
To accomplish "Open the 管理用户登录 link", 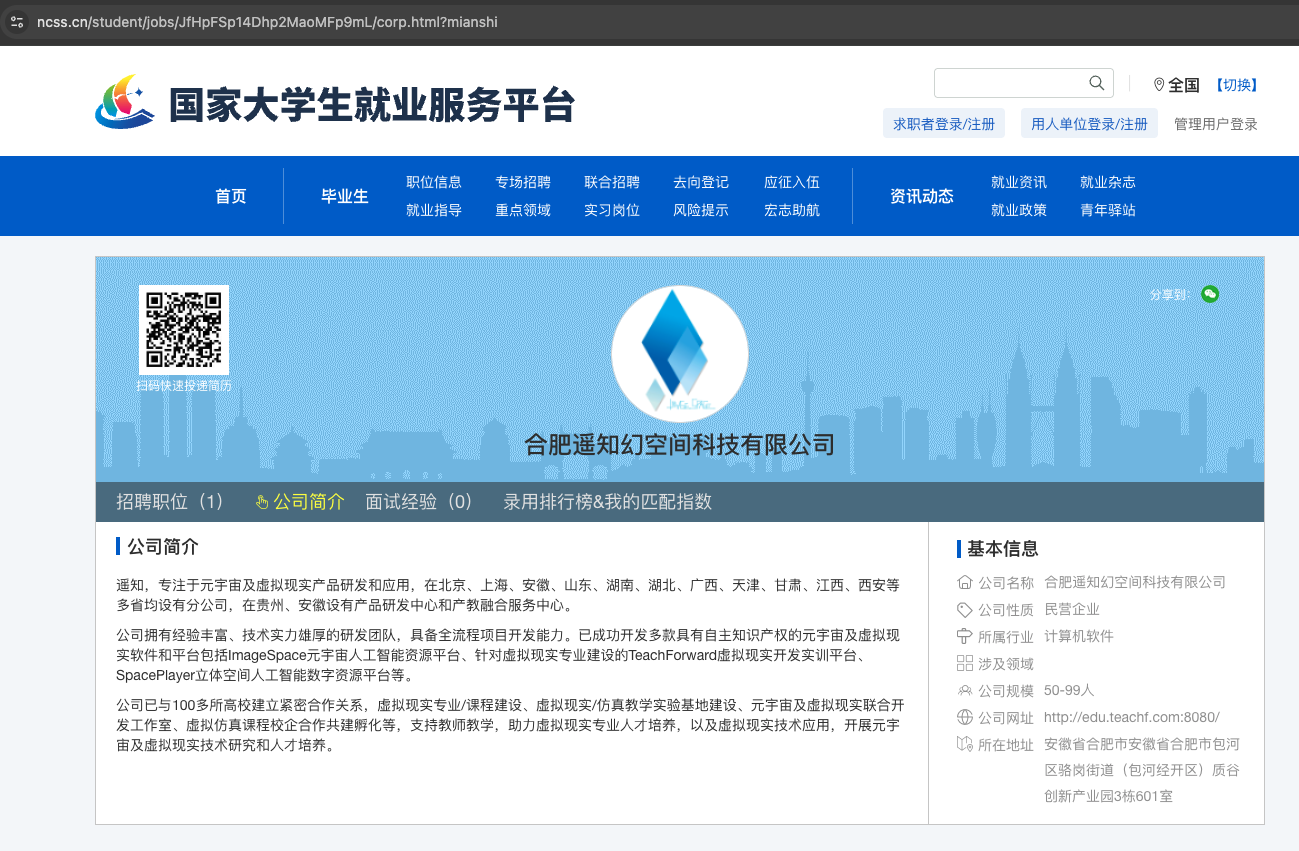I will click(x=1215, y=124).
